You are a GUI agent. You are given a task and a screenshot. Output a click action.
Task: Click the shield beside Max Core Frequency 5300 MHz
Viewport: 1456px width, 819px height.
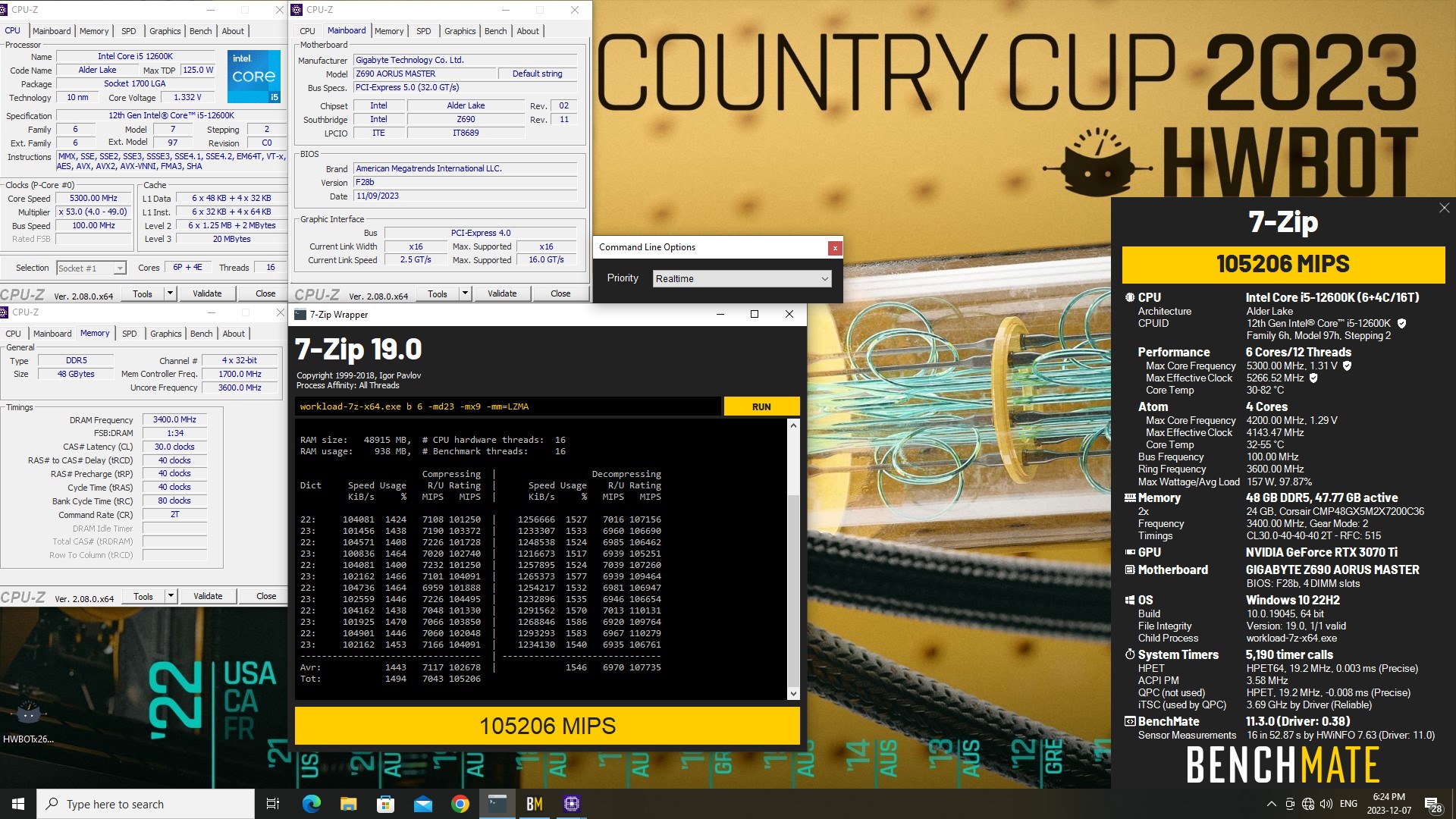click(1347, 366)
